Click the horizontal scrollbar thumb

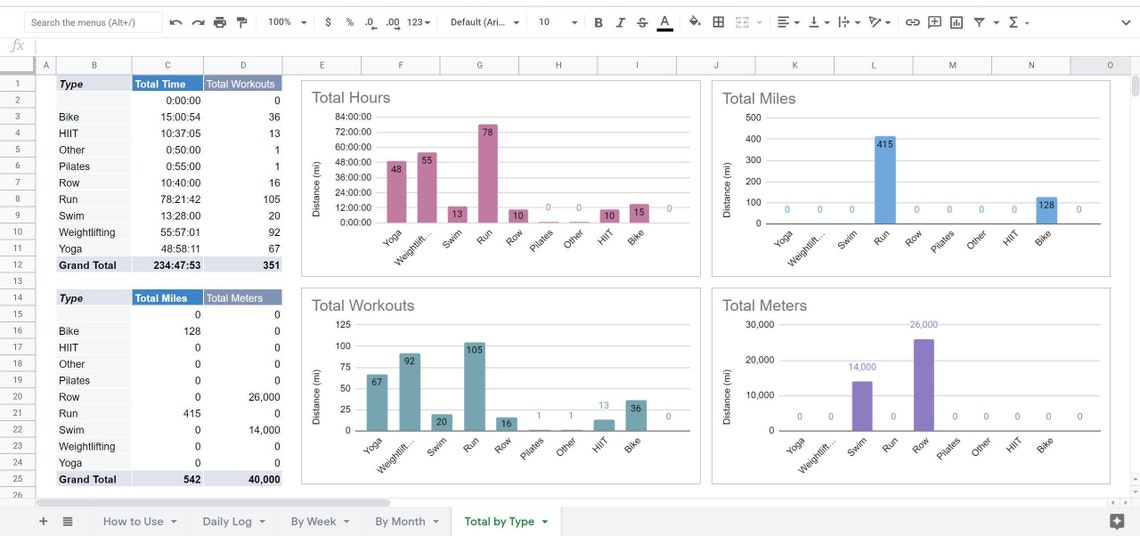(212, 503)
